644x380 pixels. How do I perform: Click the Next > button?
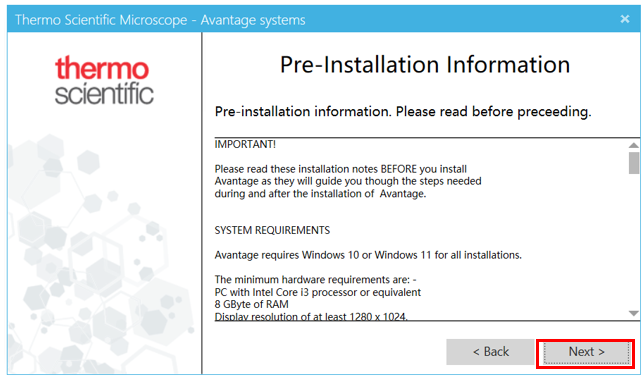(586, 352)
